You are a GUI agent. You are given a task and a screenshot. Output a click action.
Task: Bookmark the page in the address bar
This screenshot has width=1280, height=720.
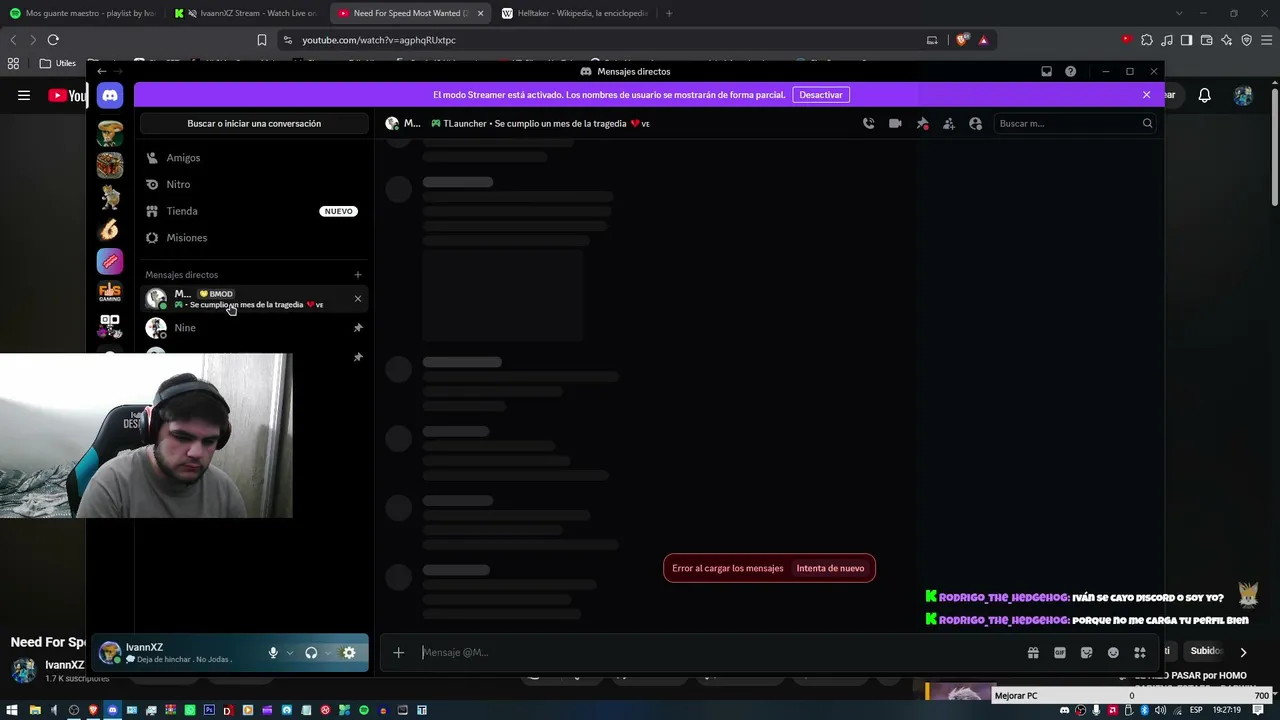(262, 40)
